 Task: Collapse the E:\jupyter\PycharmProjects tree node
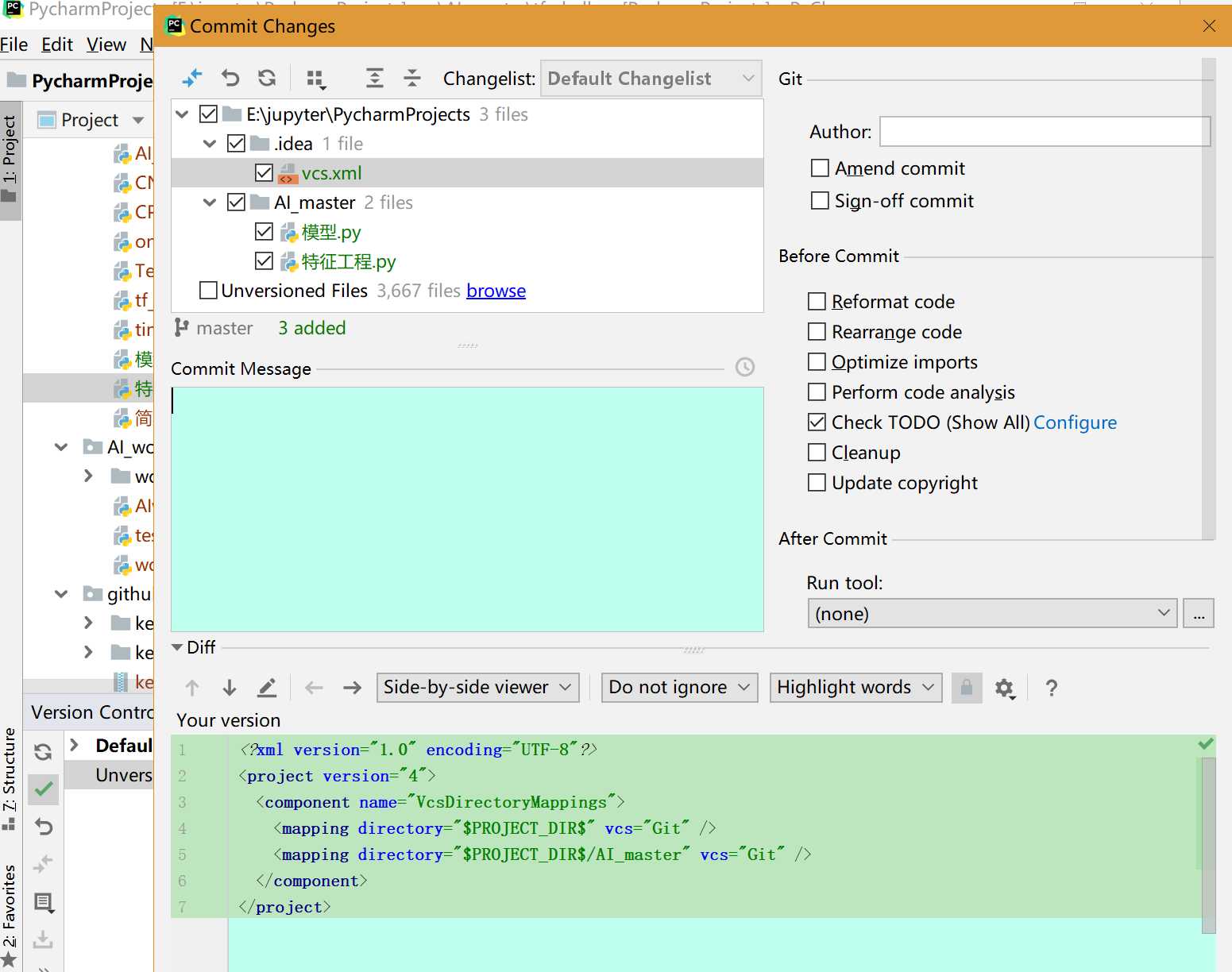coord(182,114)
